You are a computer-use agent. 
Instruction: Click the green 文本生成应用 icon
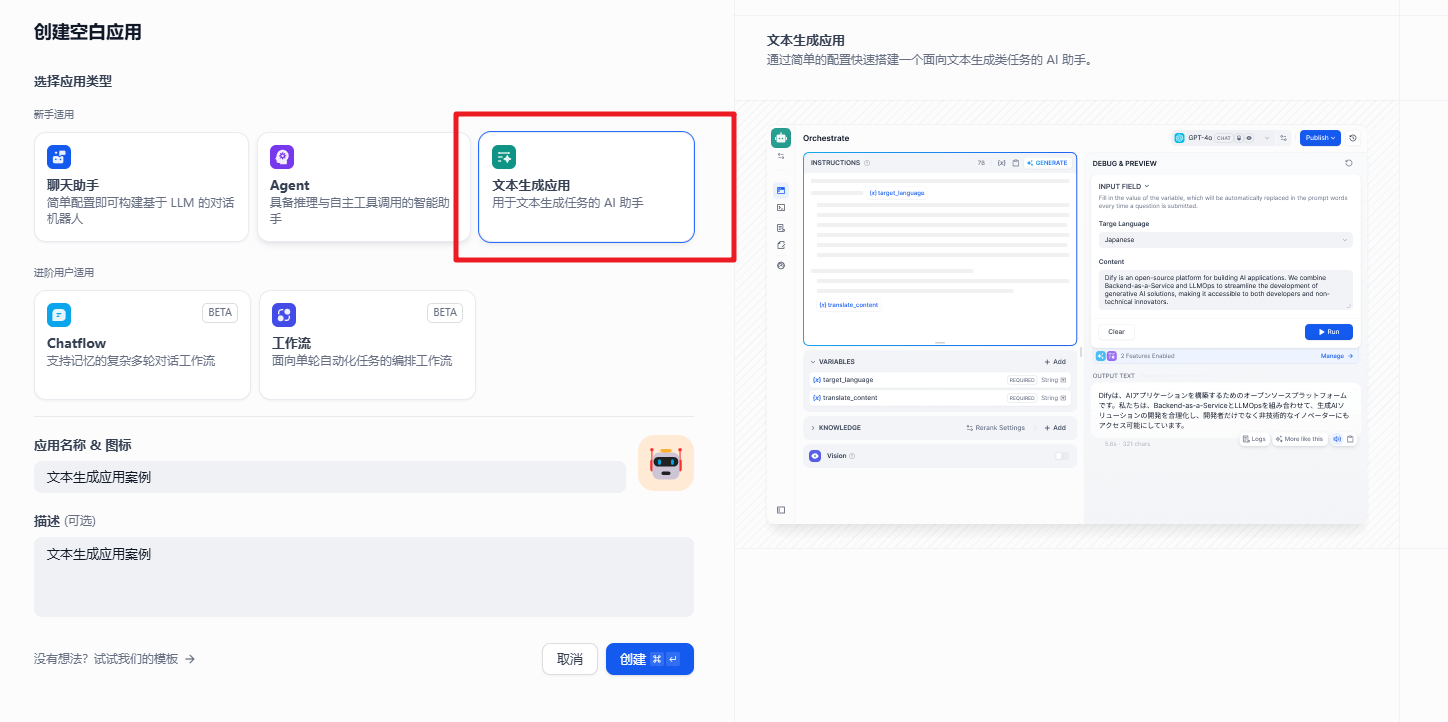point(504,157)
